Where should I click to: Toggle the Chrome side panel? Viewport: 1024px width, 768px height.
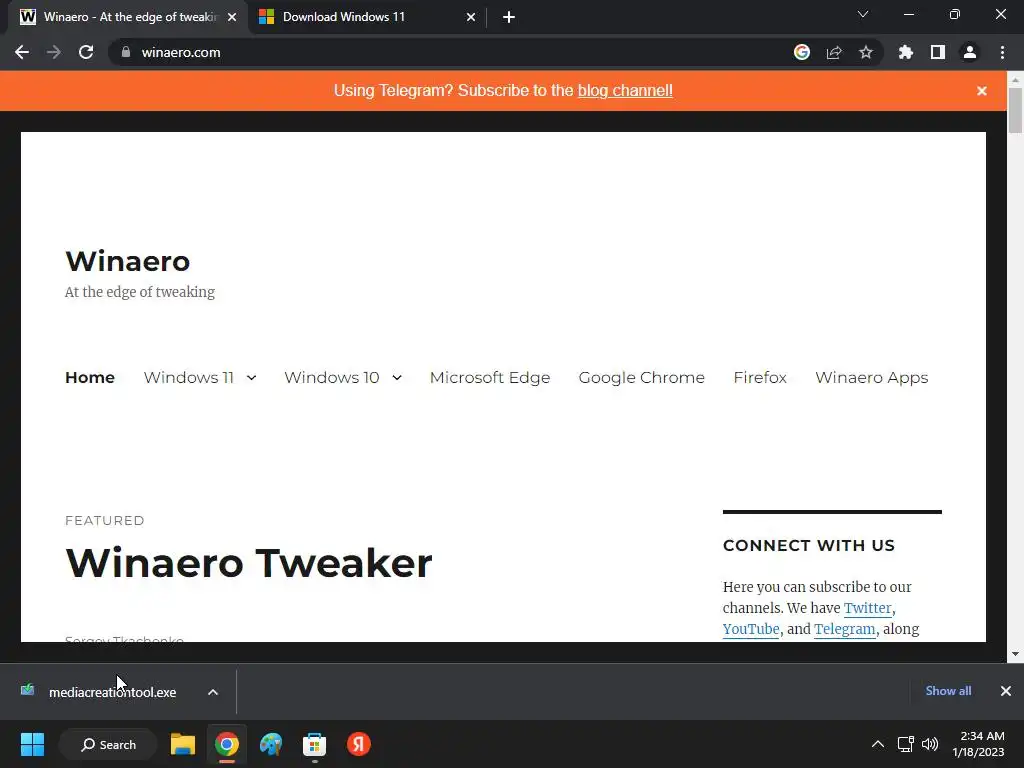click(938, 52)
